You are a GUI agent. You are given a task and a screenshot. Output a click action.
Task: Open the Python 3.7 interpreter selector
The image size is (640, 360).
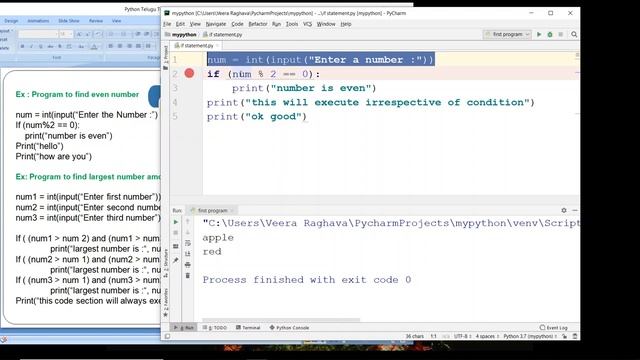[530, 336]
